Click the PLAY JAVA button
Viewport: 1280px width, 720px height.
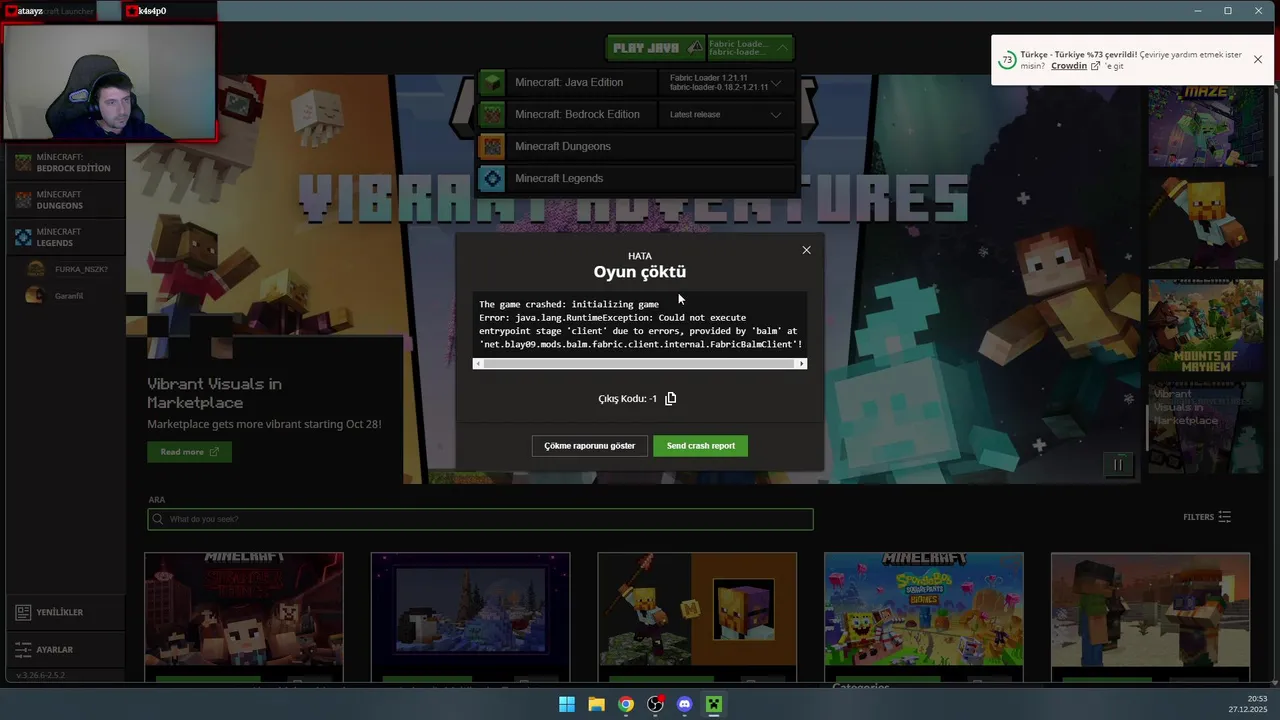[656, 47]
